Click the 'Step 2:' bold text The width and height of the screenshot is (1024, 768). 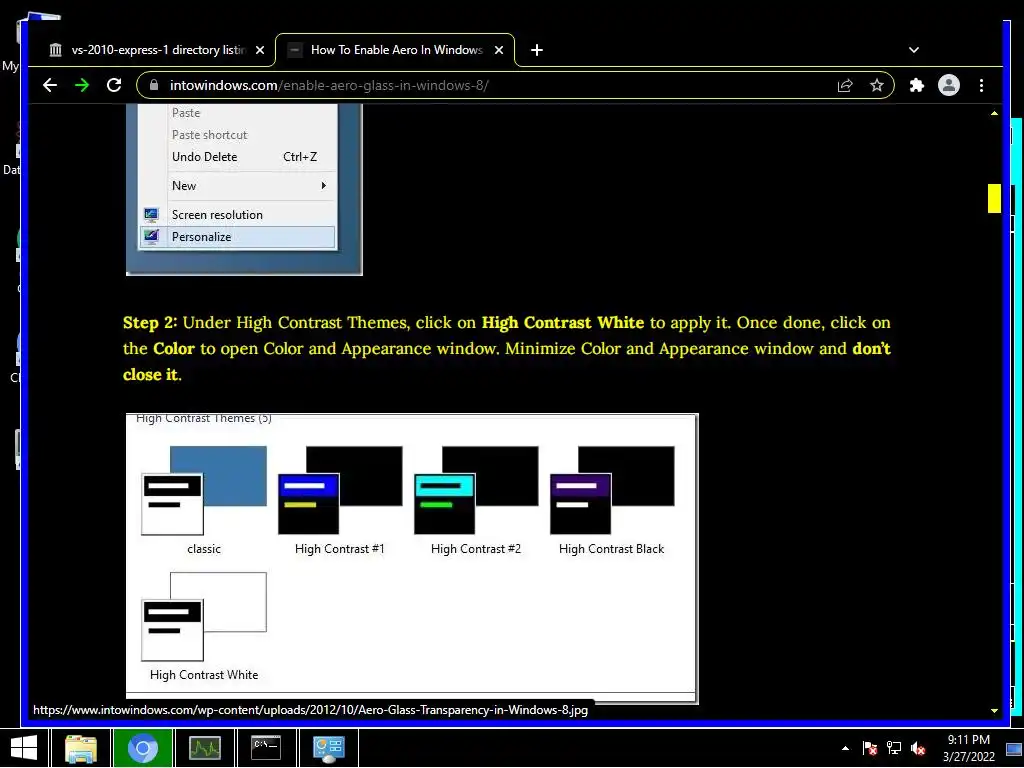(150, 323)
